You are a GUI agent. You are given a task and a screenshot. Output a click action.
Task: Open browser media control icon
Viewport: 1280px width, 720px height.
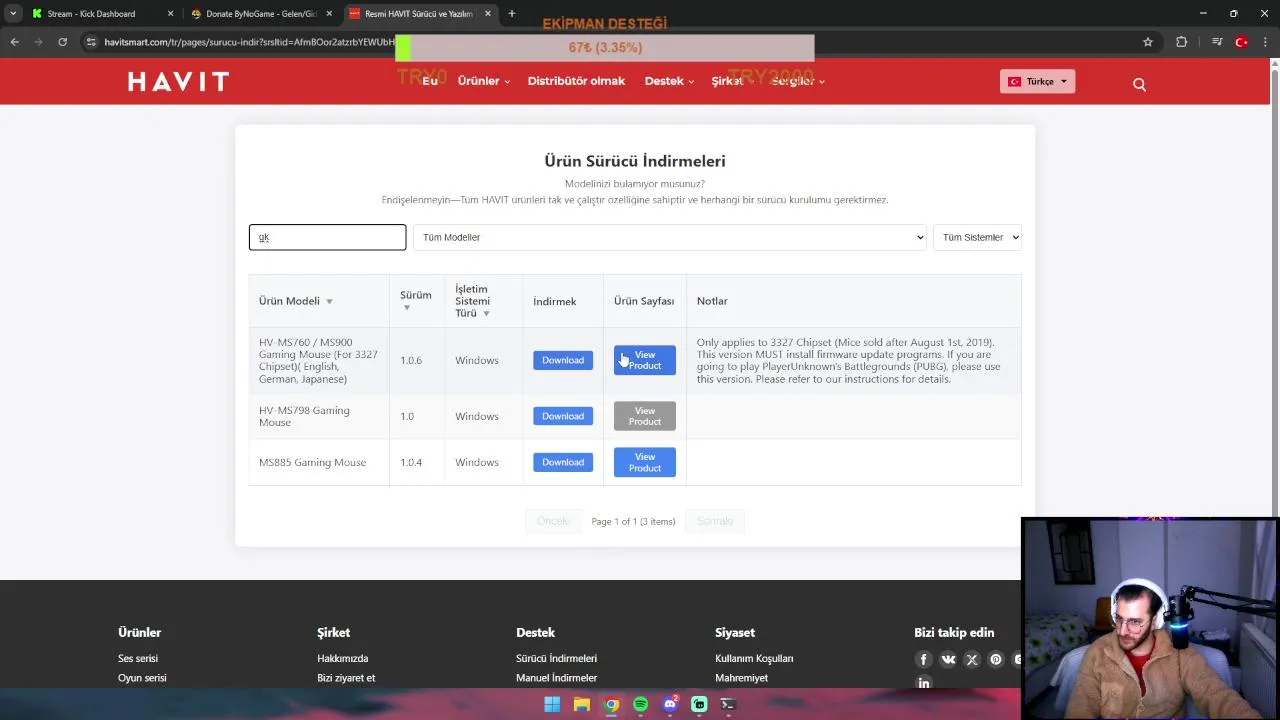pos(1217,42)
